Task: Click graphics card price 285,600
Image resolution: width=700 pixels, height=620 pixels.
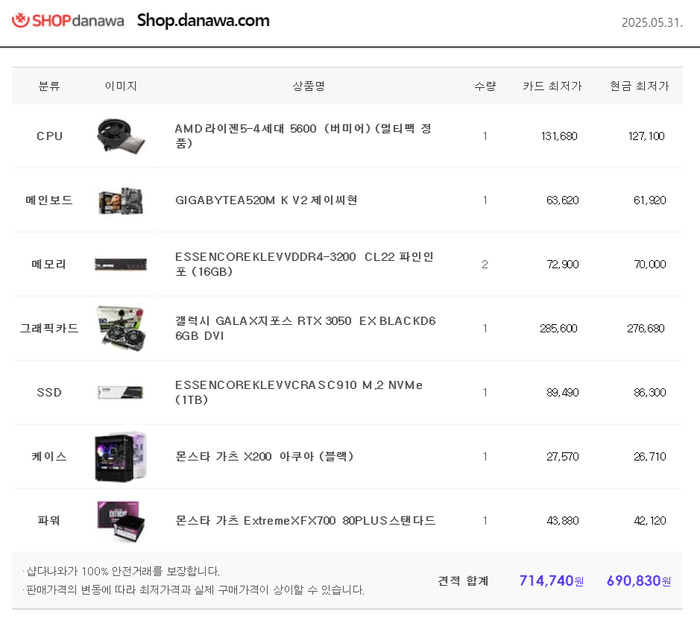Action: (558, 329)
